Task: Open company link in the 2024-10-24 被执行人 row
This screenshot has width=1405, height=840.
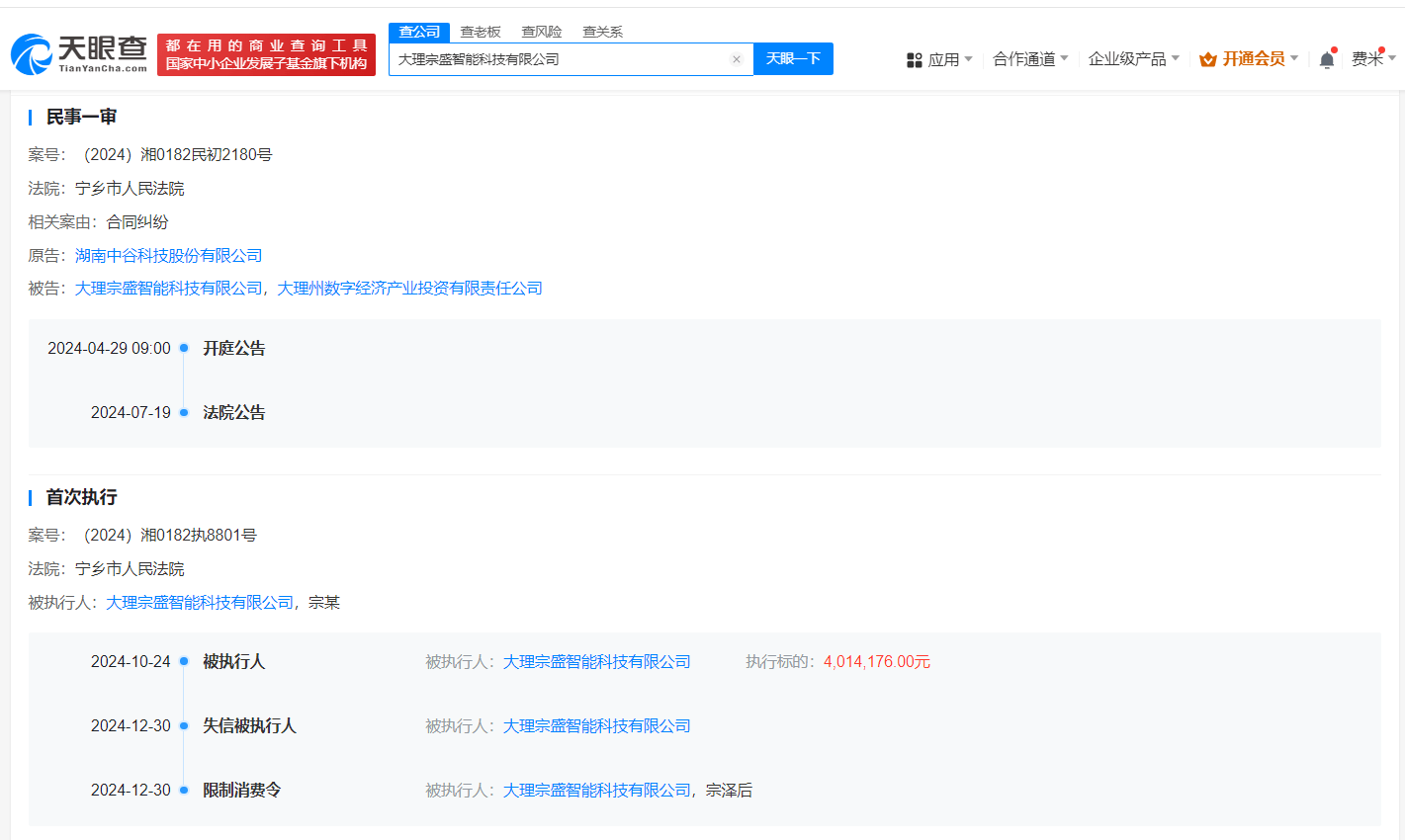Action: (597, 661)
